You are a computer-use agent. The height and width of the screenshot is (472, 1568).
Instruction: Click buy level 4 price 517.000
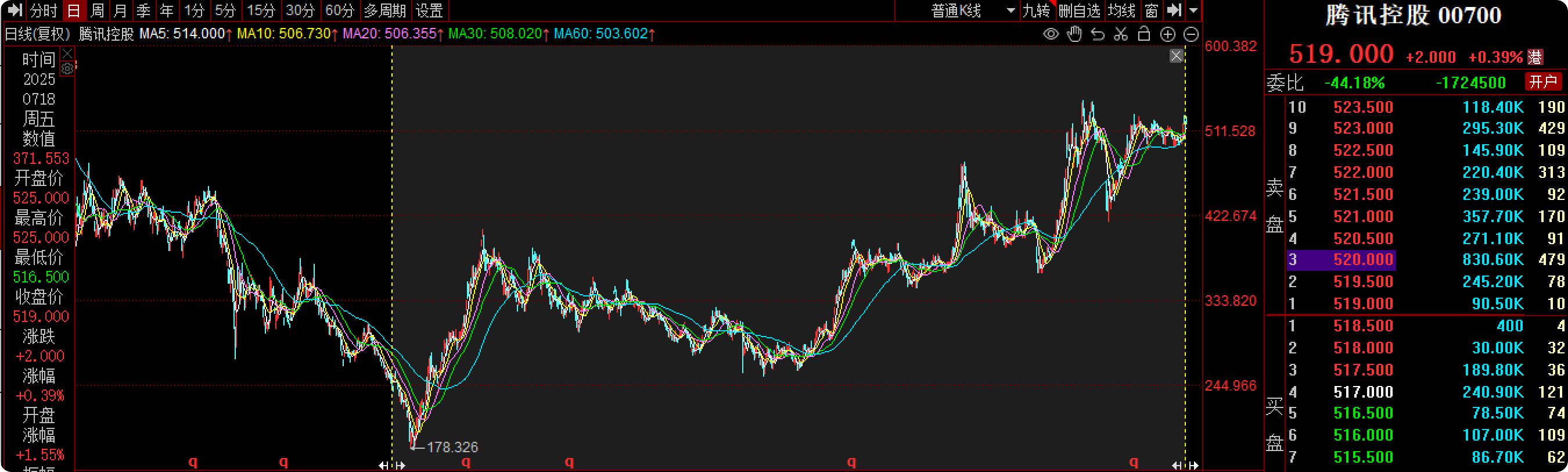(x=1364, y=392)
